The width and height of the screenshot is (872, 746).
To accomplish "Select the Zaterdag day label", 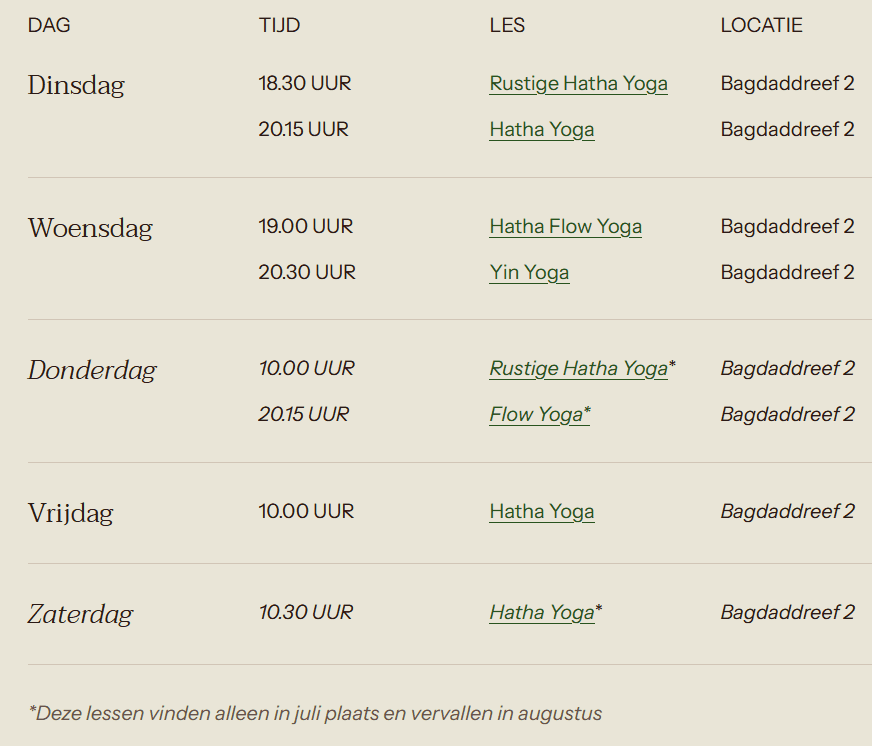I will point(81,614).
